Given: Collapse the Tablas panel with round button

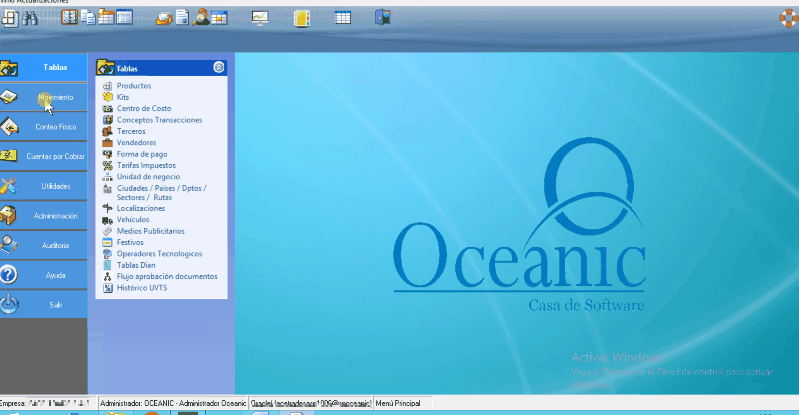Looking at the screenshot, I should (219, 68).
